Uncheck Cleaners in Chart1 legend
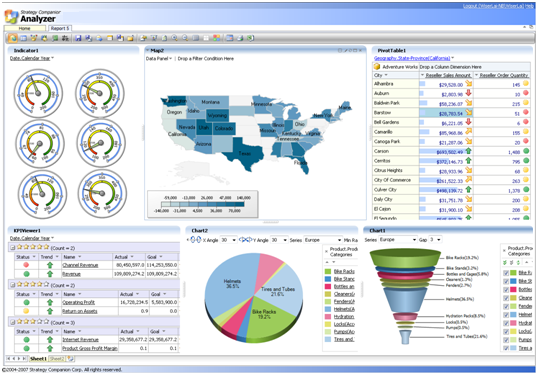The image size is (538, 375). [506, 298]
